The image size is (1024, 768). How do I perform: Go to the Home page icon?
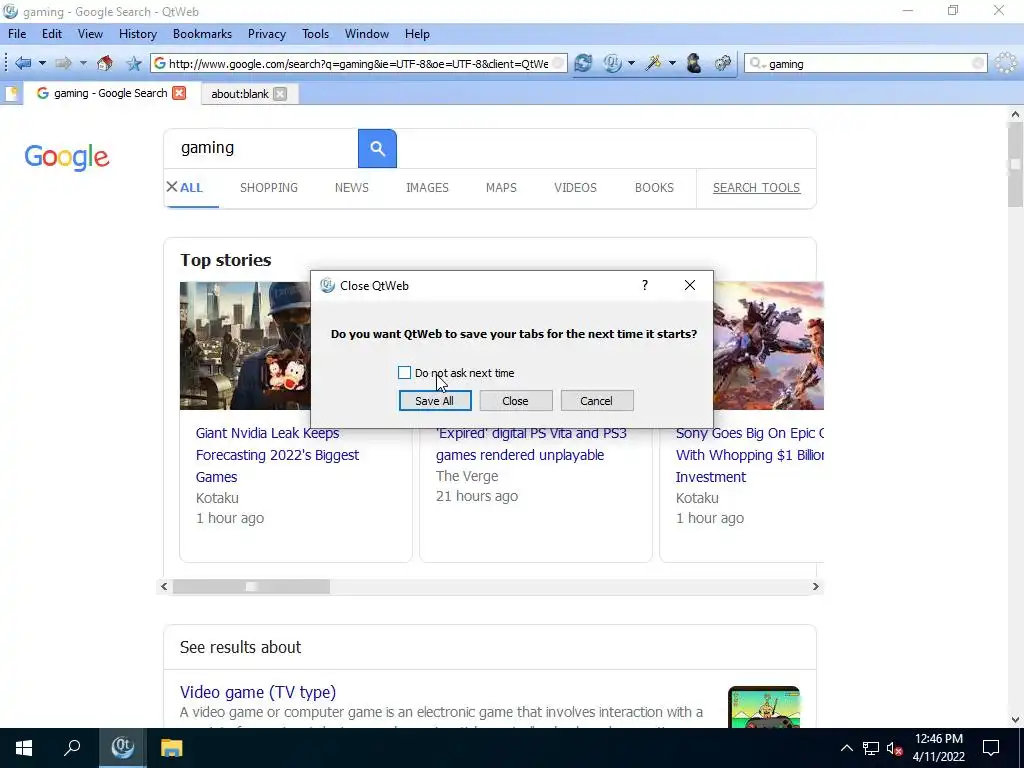point(104,63)
